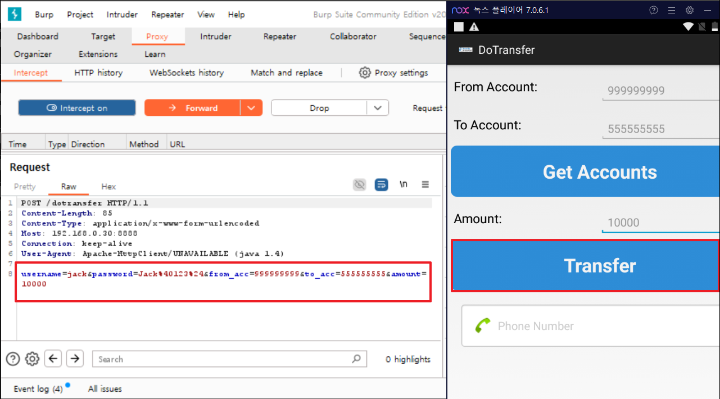Viewport: 720px width, 399px height.
Task: Expand the Drop dropdown arrow
Action: (x=378, y=108)
